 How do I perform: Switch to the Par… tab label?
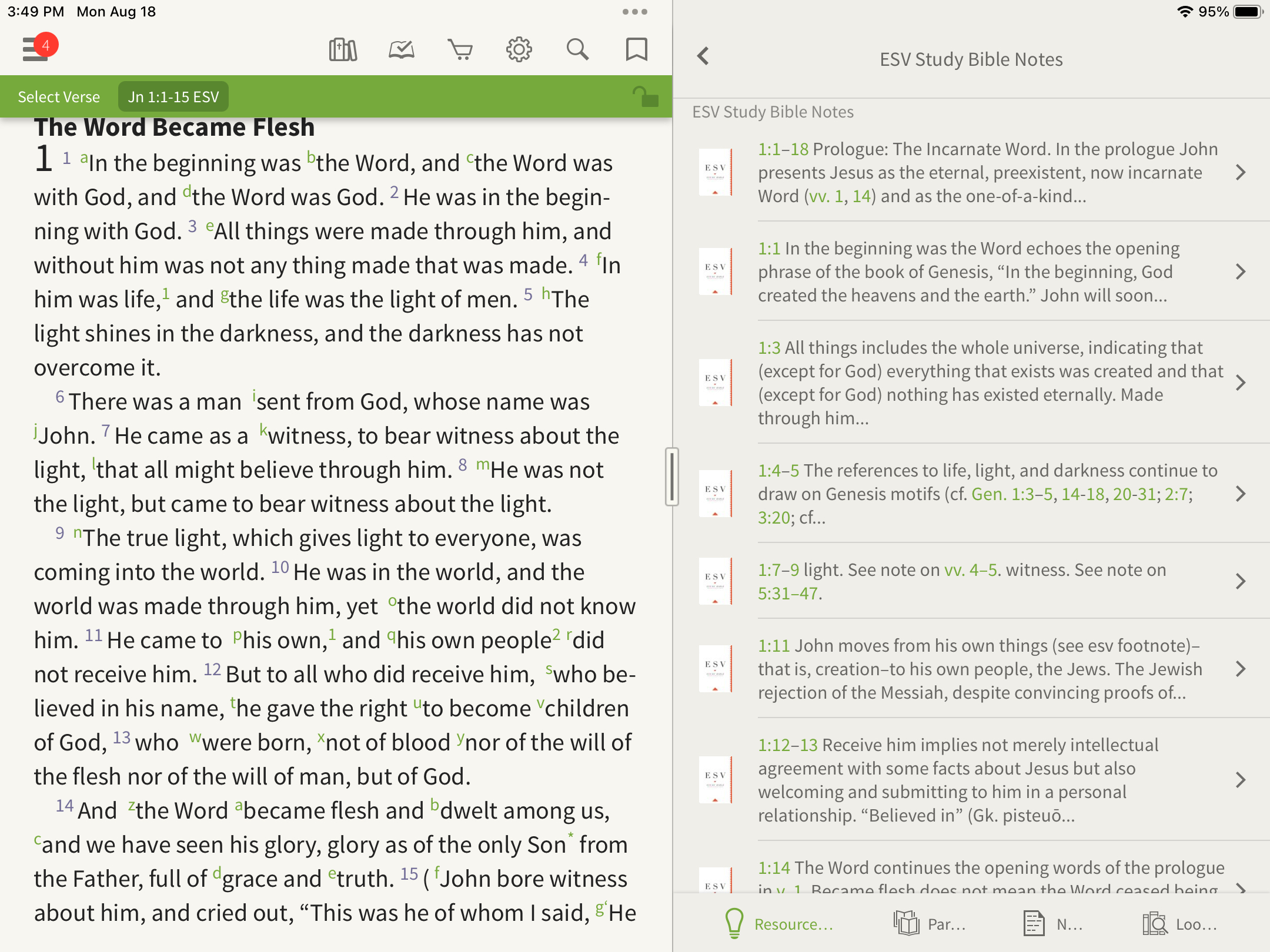pos(947,924)
